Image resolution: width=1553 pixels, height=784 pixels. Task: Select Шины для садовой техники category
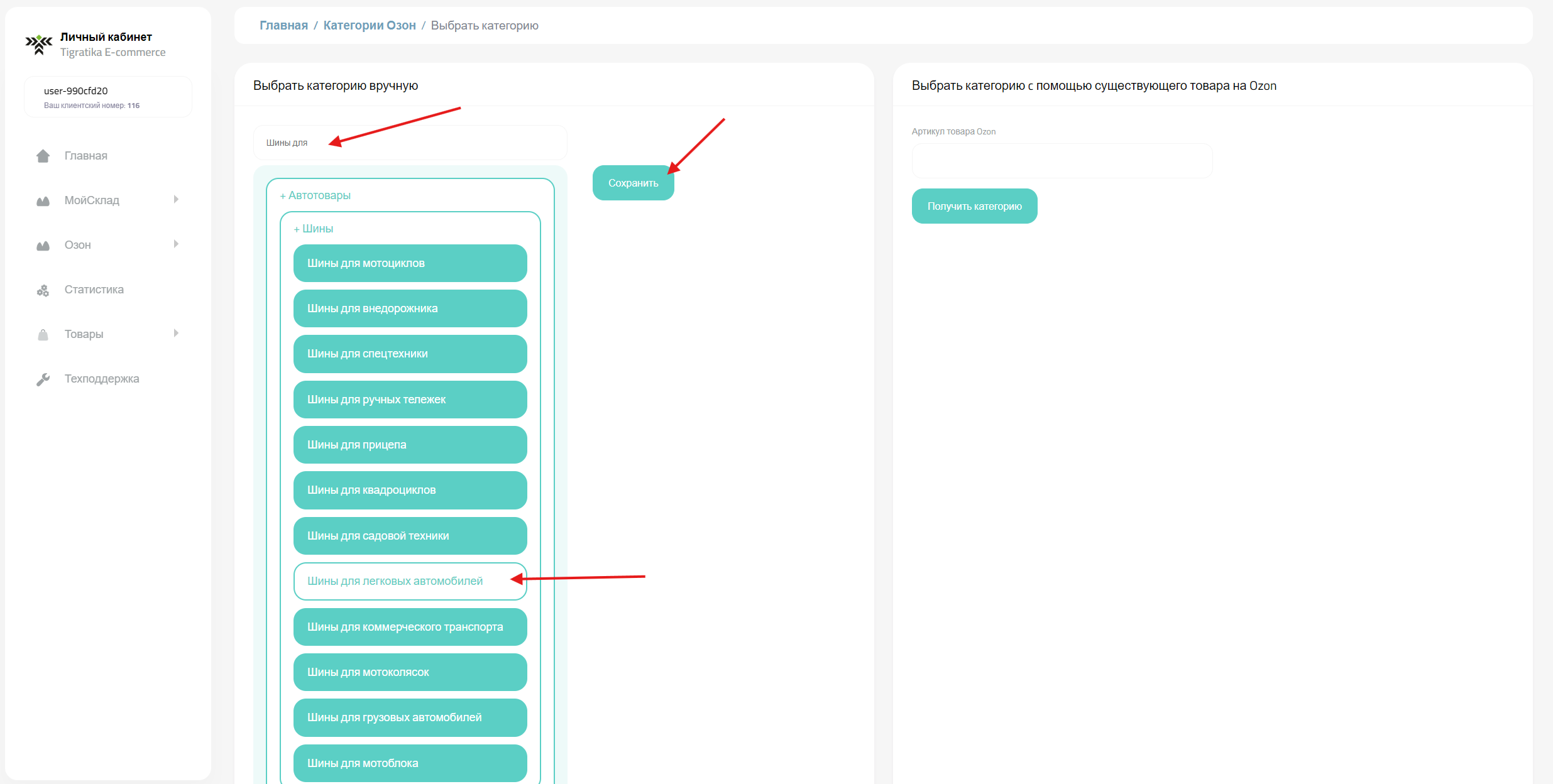410,536
